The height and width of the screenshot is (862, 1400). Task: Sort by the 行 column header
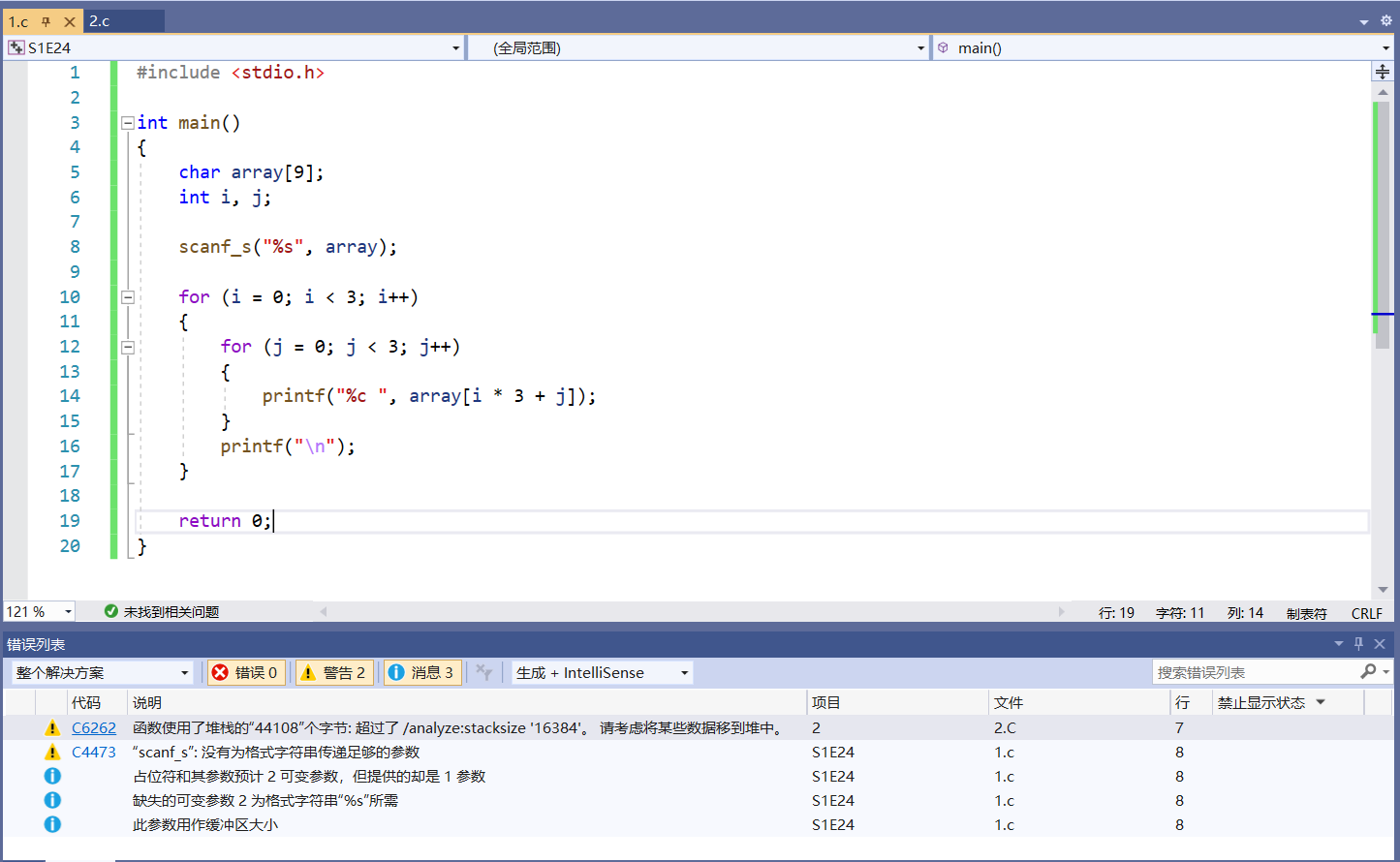tap(1190, 702)
